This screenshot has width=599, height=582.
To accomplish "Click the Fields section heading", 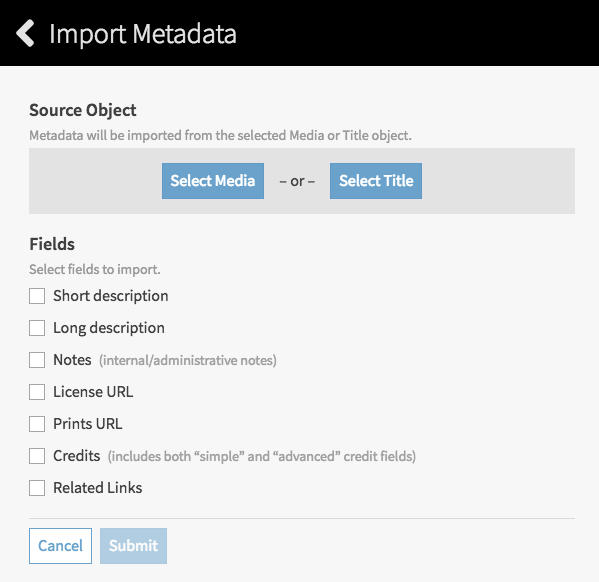I will pyautogui.click(x=52, y=244).
